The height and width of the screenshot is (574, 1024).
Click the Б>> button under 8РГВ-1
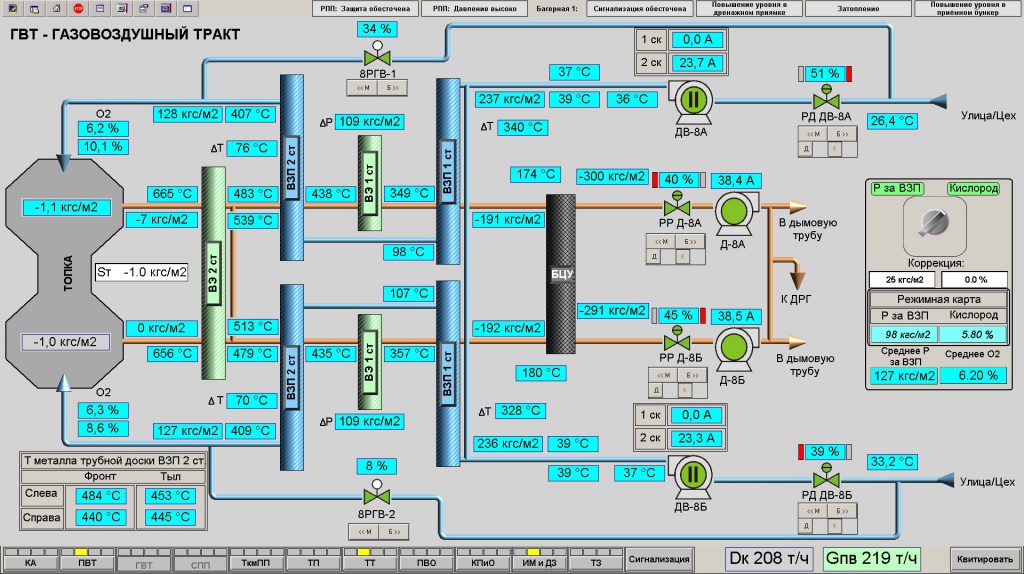click(x=392, y=88)
